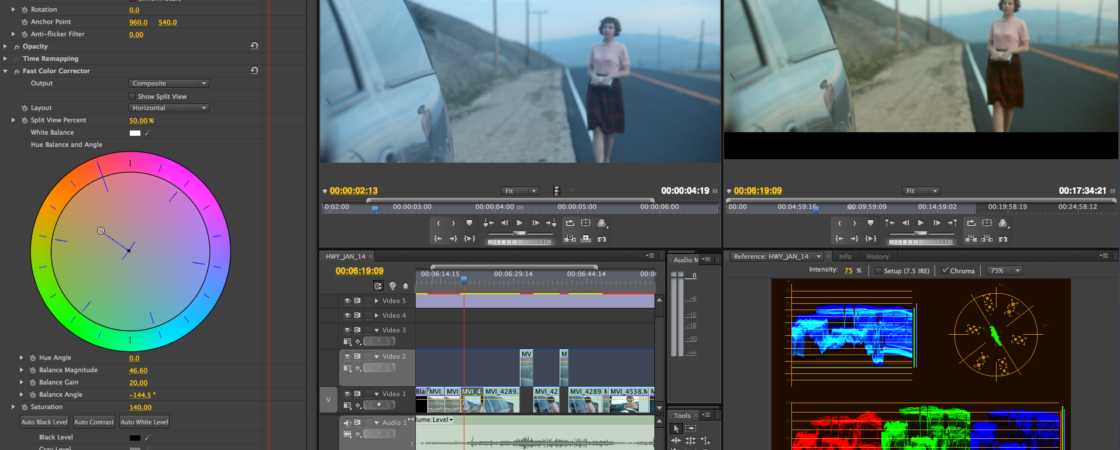This screenshot has height=450, width=1120.
Task: Play the source monitor clip
Action: [x=520, y=223]
